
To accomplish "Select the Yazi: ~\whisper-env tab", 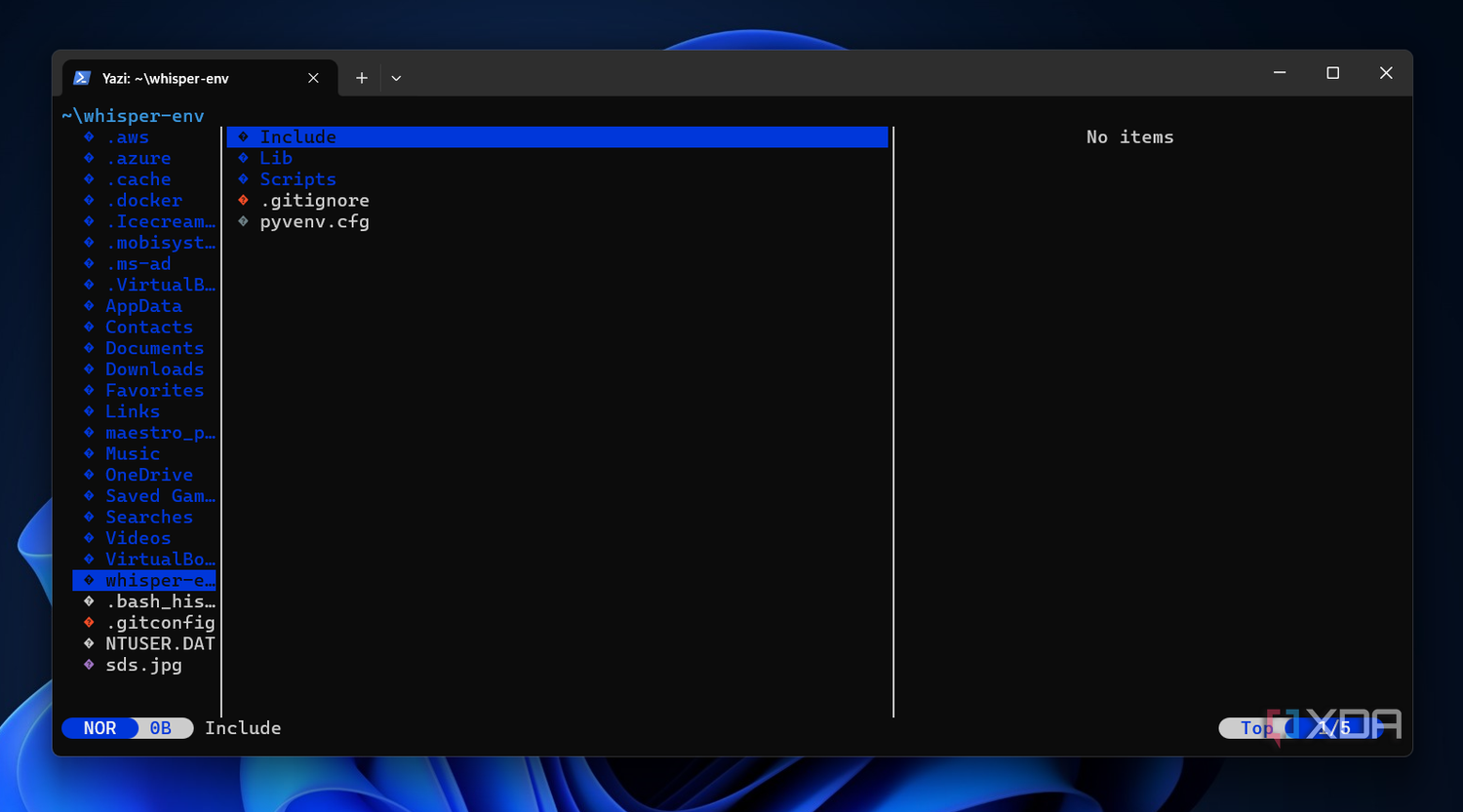I will tap(200, 78).
